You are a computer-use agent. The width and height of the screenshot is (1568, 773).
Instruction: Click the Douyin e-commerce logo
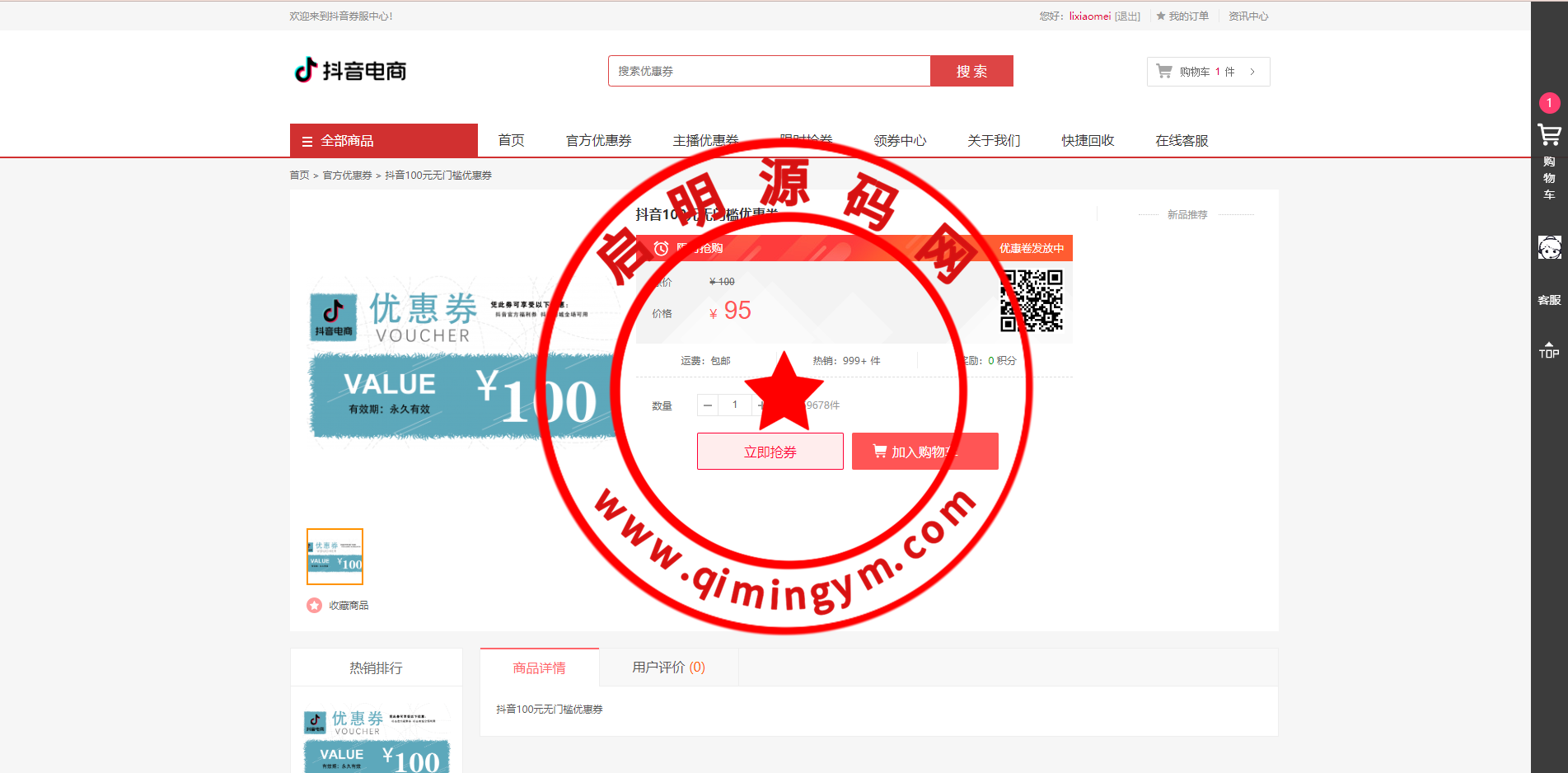click(x=350, y=71)
